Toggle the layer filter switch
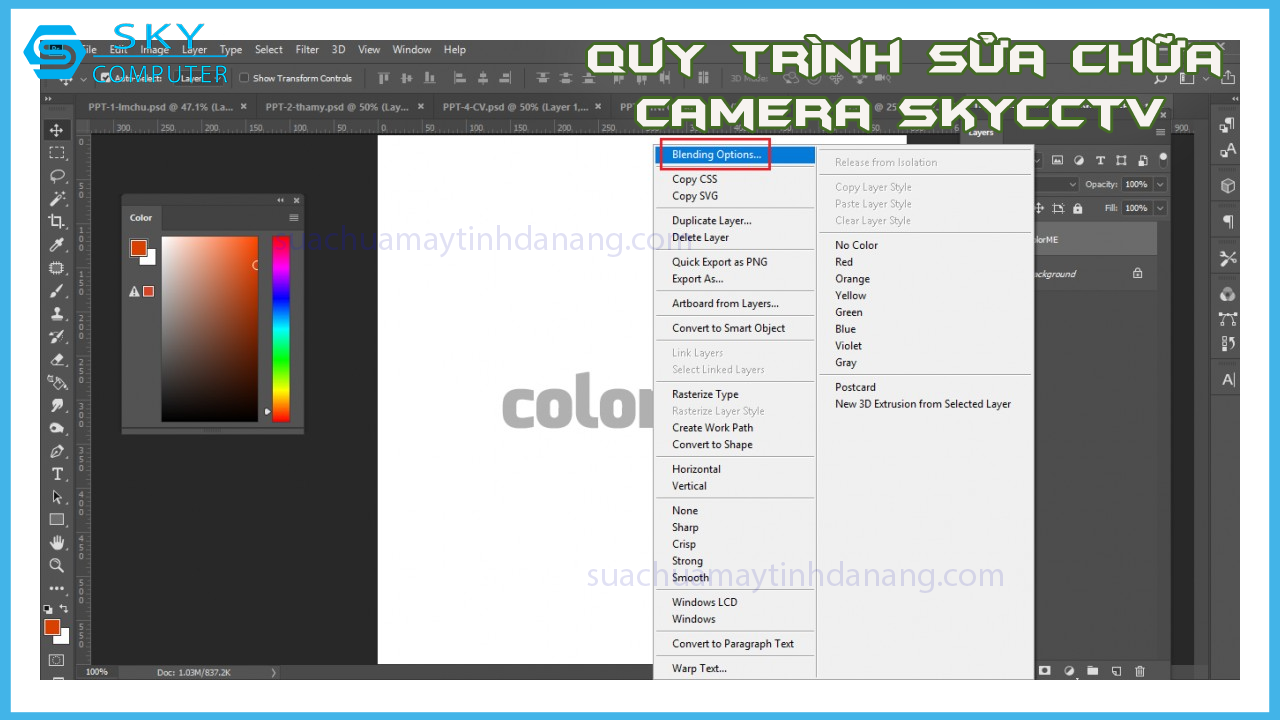 click(1163, 159)
